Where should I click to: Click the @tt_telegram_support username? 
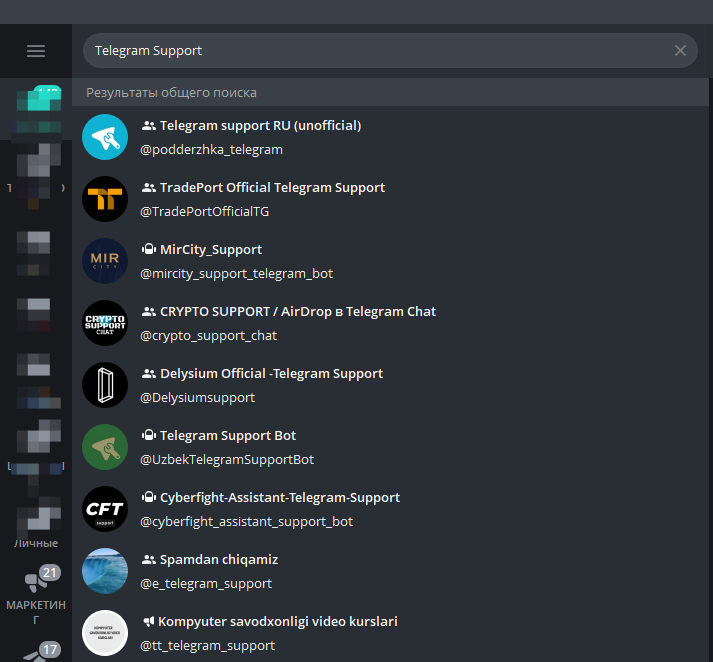click(207, 646)
